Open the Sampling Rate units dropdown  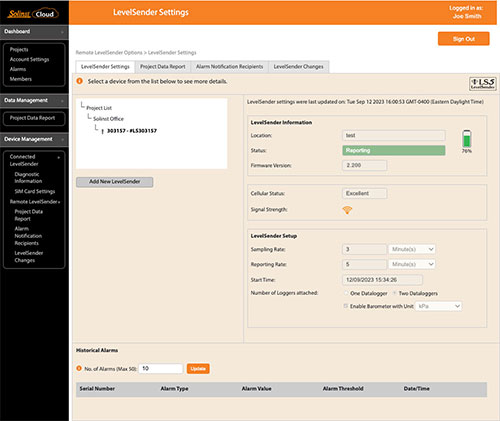click(x=412, y=249)
